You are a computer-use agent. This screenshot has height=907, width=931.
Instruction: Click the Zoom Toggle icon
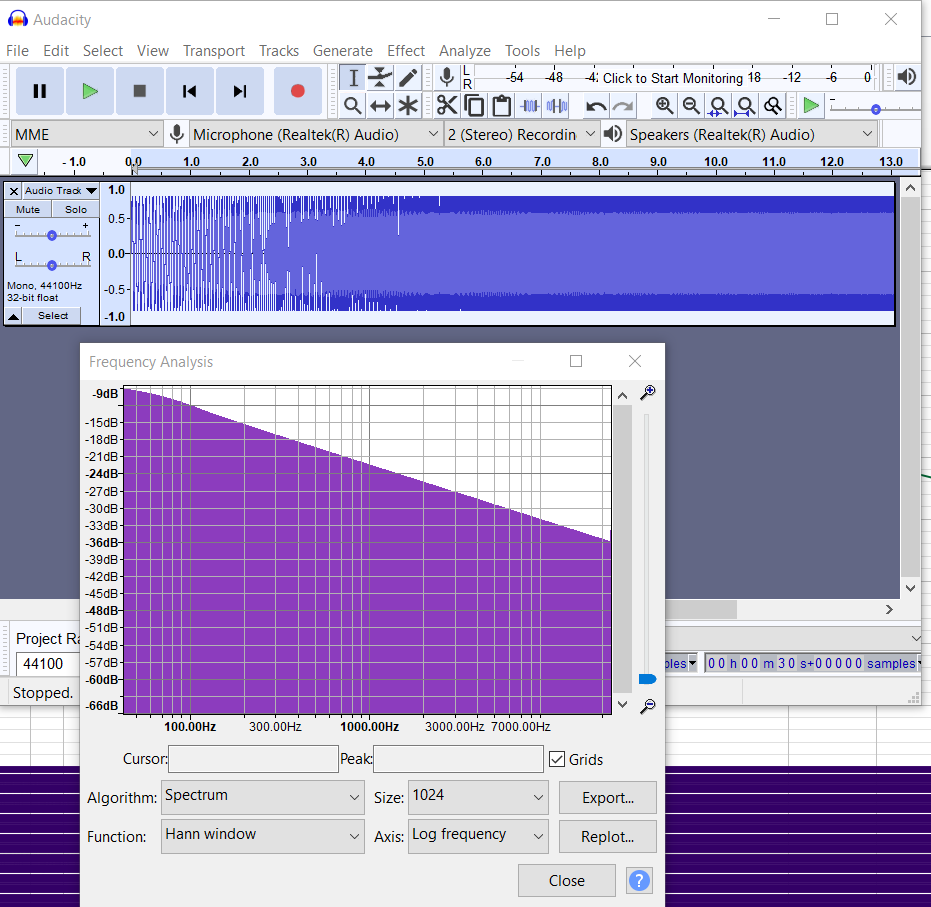[x=773, y=106]
